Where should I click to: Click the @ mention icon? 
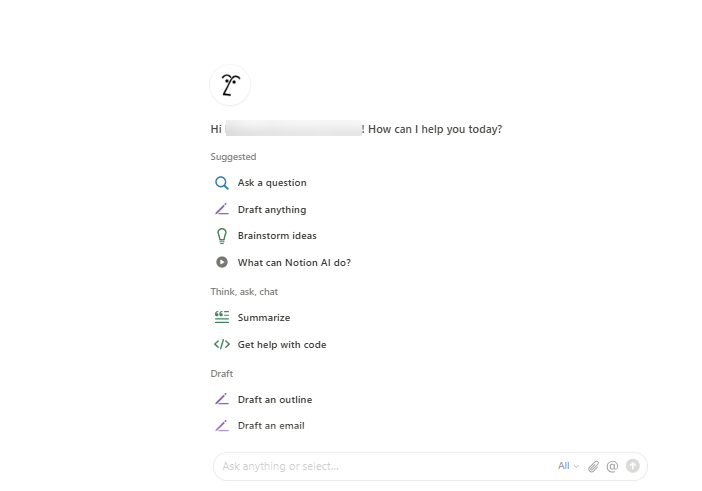612,466
